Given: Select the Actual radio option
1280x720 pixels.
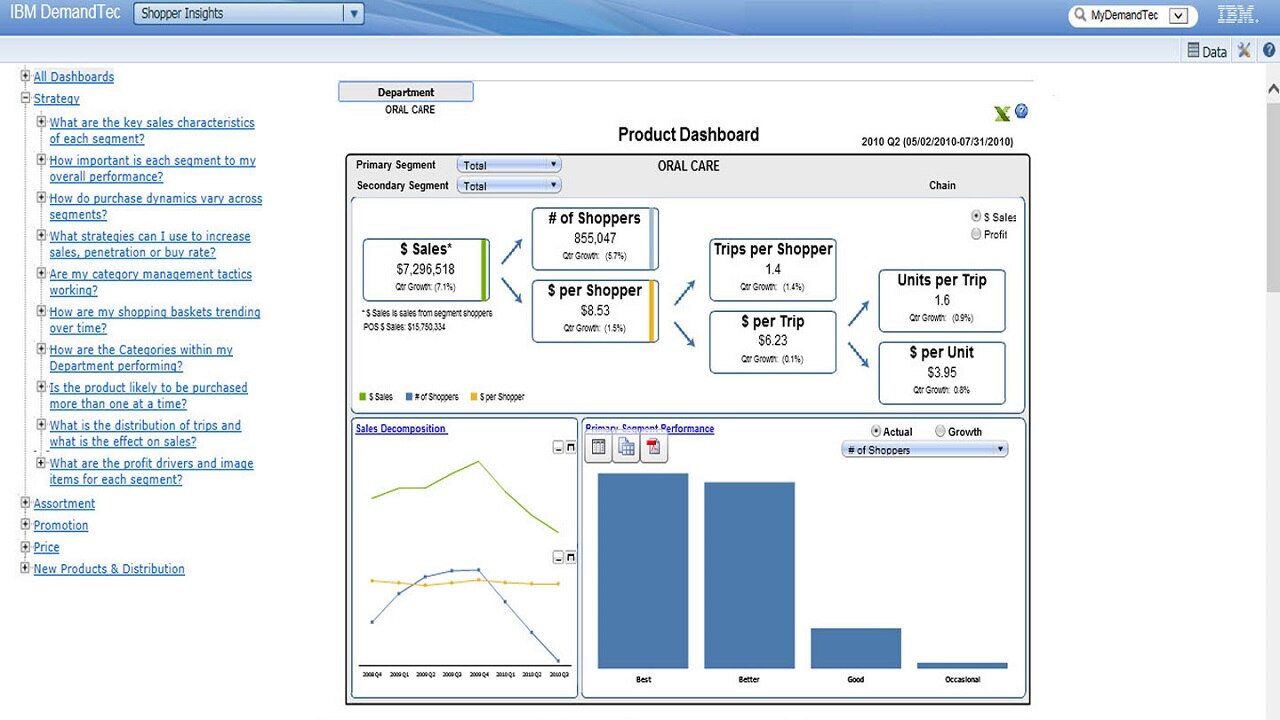Looking at the screenshot, I should [x=876, y=431].
